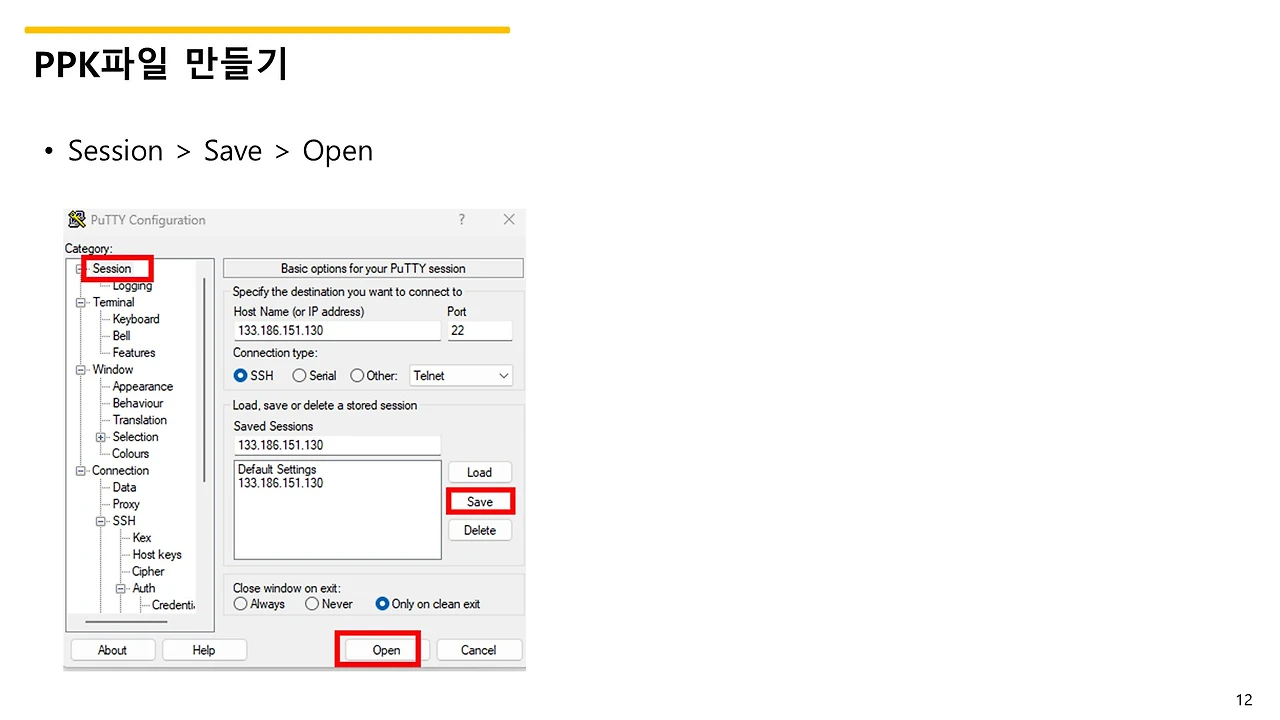This screenshot has height=720, width=1280.
Task: Save the session with the Save button
Action: (x=480, y=502)
